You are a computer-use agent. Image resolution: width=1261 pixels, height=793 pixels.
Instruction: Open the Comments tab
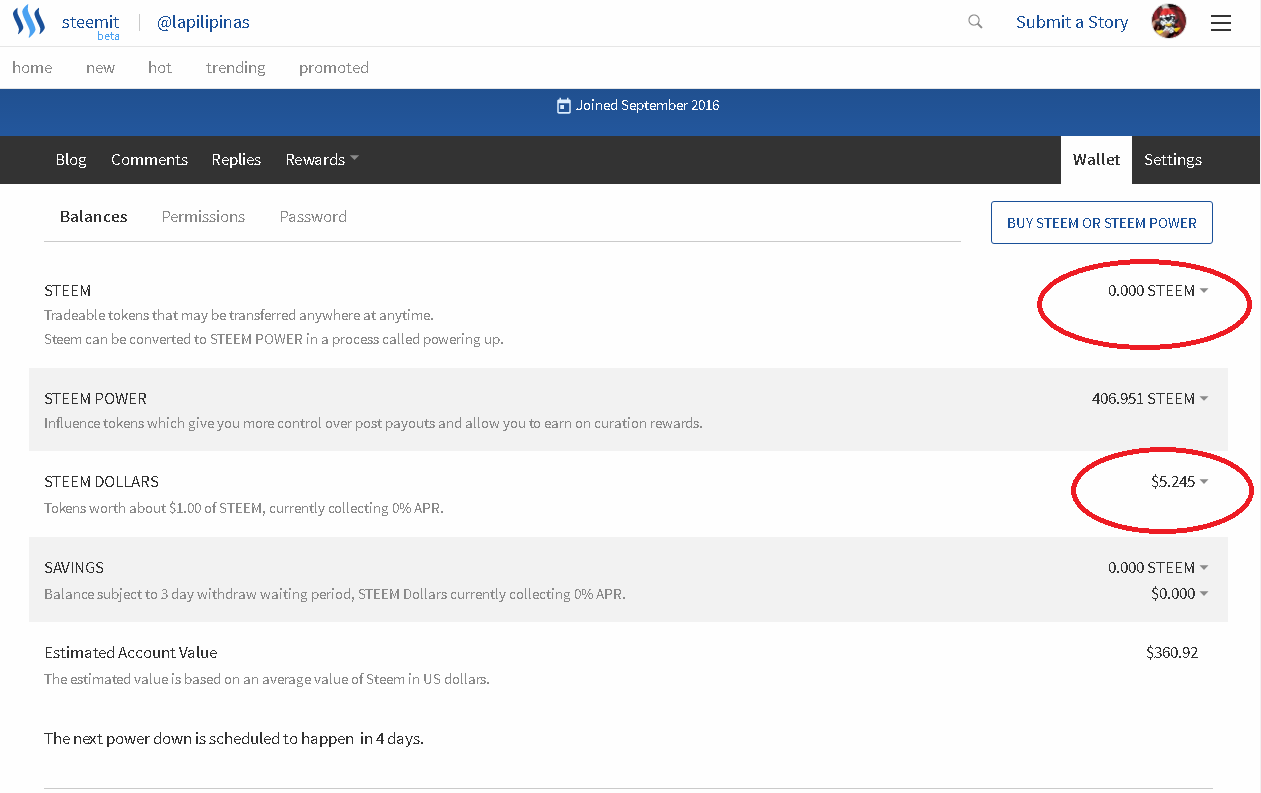[x=149, y=160]
